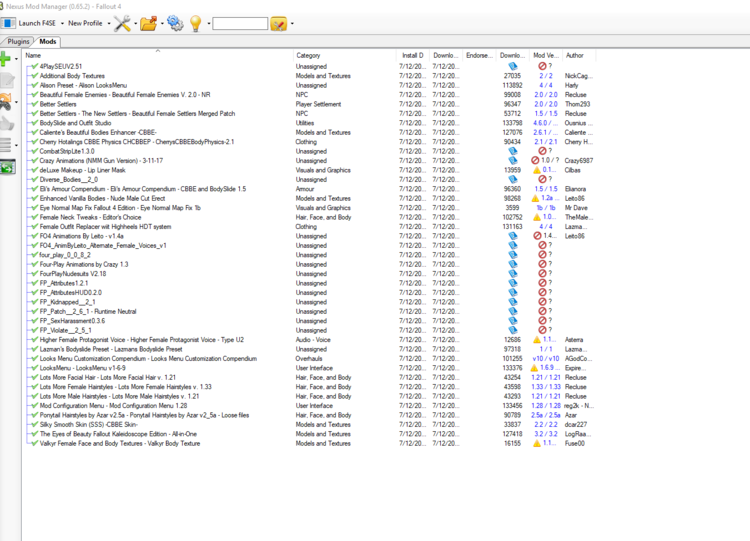Viewport: 750px width, 541px height.
Task: Toggle the checkmark on the first Better Settlers row
Action: pyautogui.click(x=34, y=104)
